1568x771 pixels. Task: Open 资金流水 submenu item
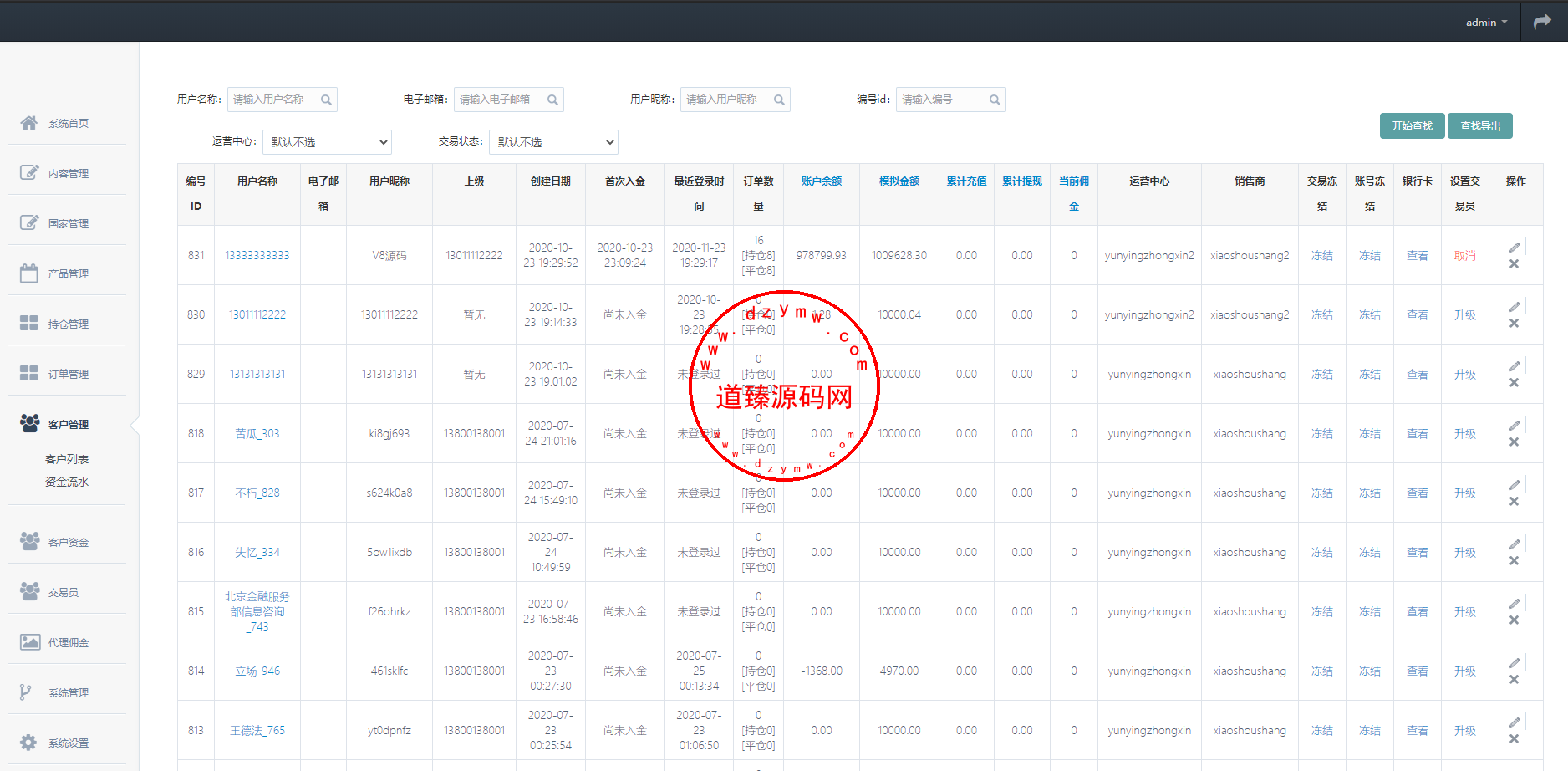pos(67,482)
